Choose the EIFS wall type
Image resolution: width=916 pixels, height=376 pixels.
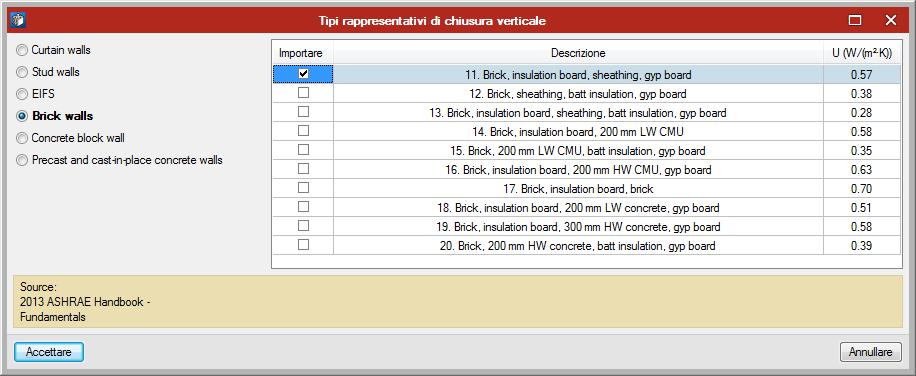(x=36, y=94)
